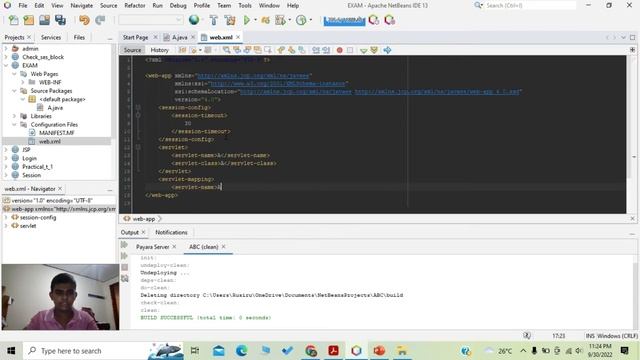Screen dimensions: 640x360
Task: Open the Profile project dropdown arrow
Action: [x=311, y=20]
